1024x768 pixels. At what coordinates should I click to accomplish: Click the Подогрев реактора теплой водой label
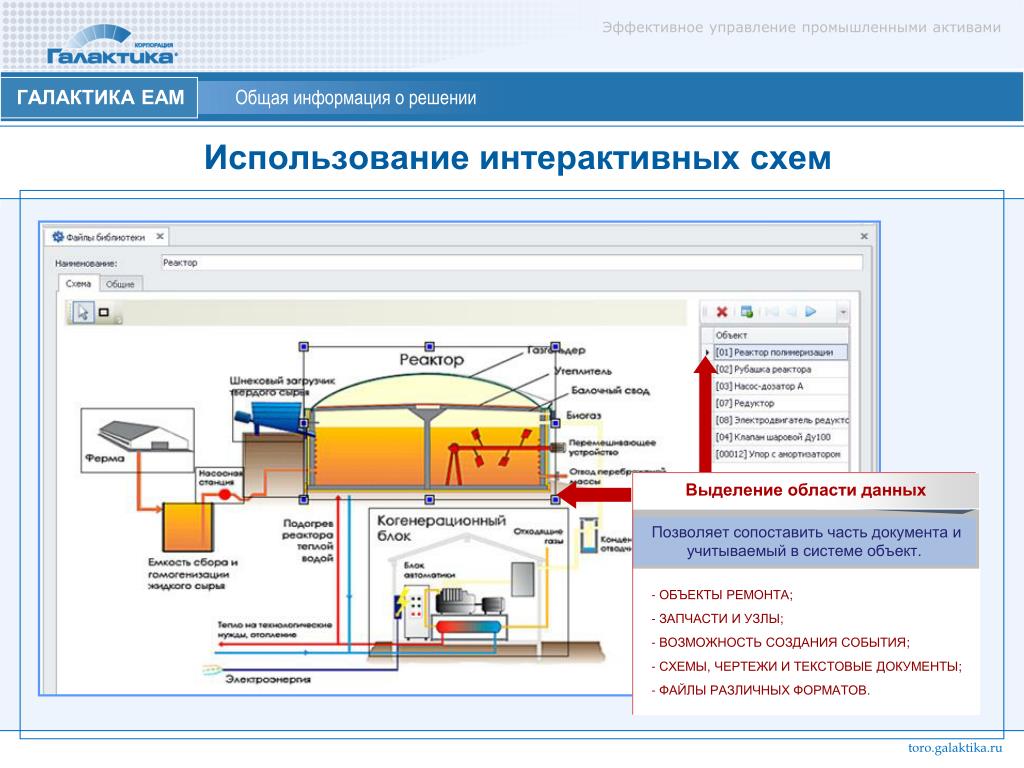[x=308, y=541]
